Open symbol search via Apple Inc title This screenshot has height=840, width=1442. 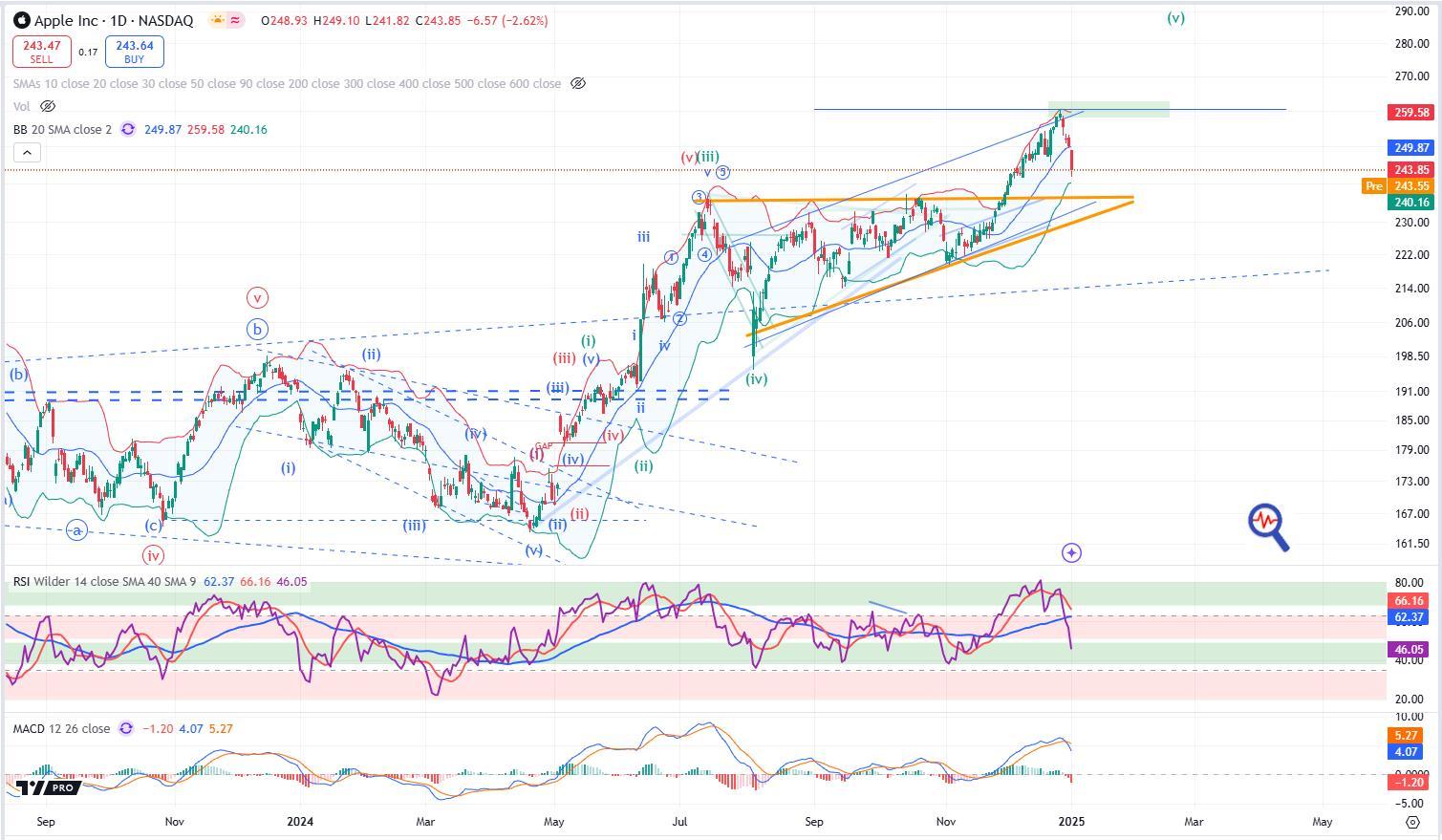[x=114, y=20]
